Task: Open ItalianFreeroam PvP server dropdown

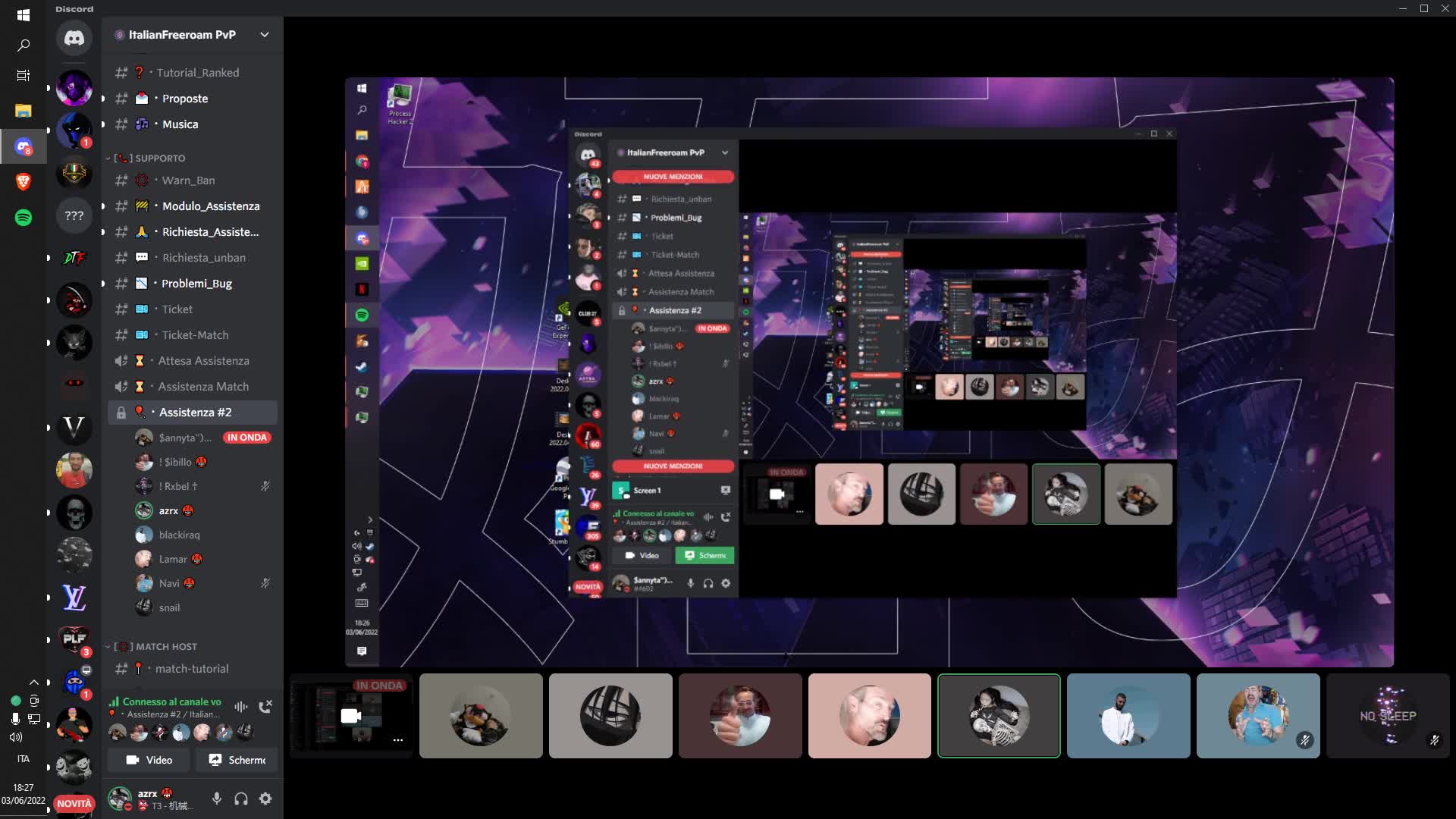Action: [x=264, y=35]
